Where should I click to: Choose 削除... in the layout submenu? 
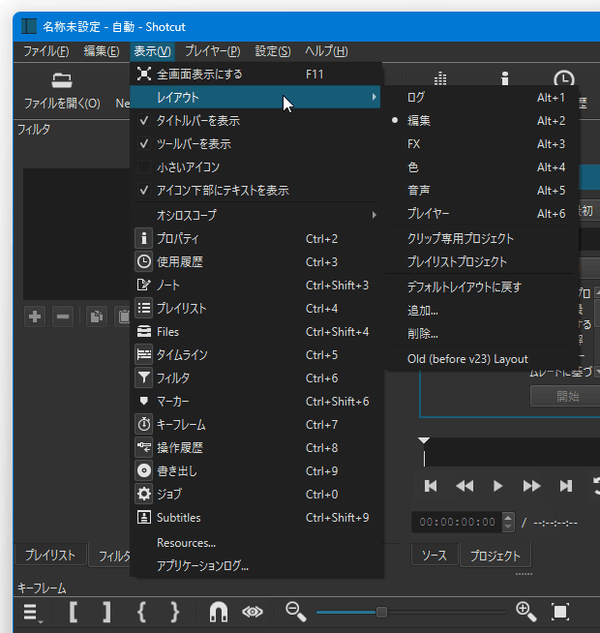tap(482, 333)
